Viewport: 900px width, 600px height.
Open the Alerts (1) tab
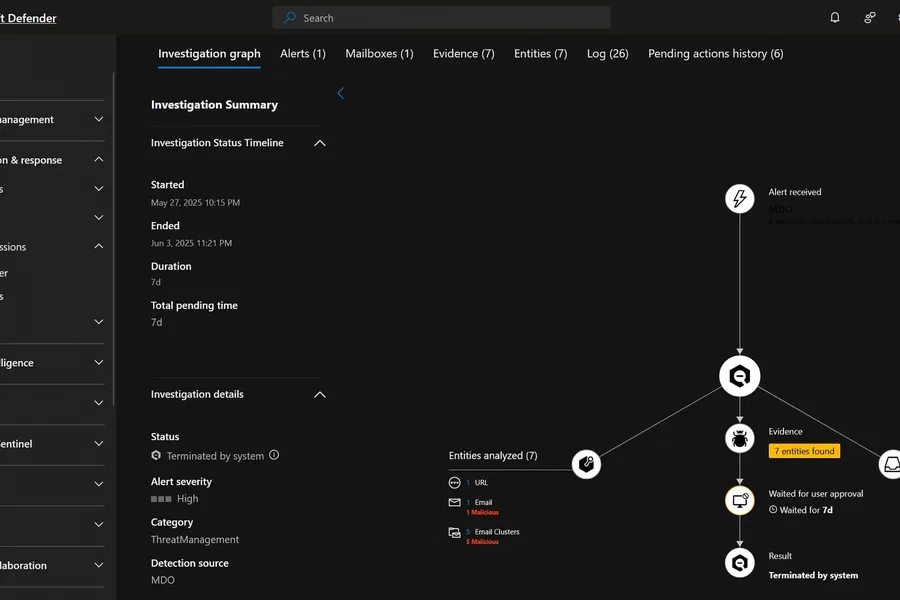click(302, 53)
